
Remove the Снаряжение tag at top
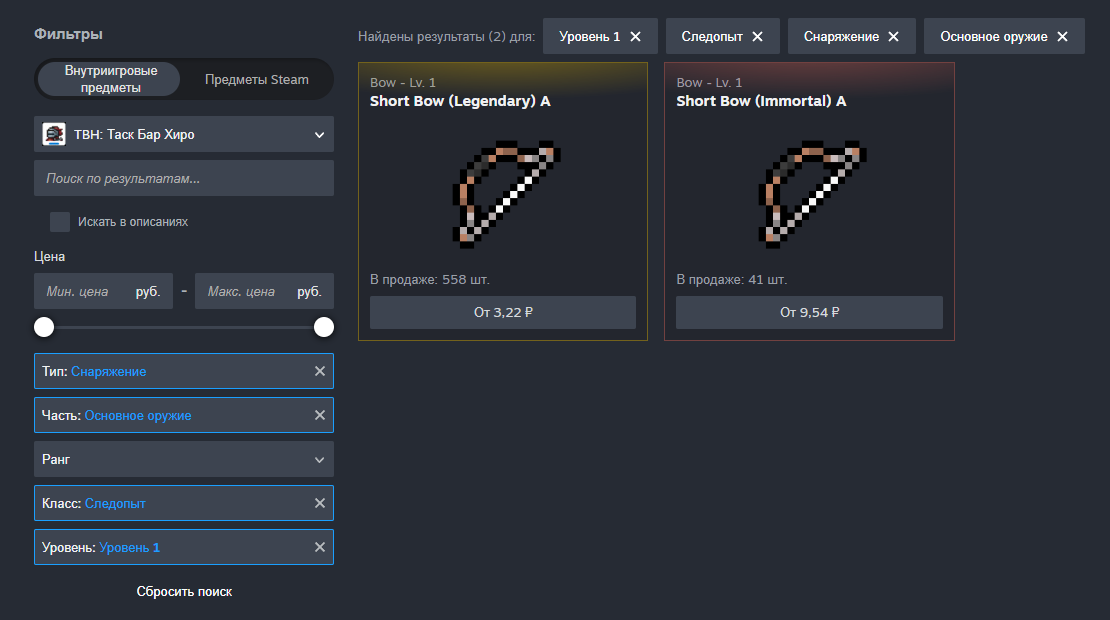click(x=893, y=37)
